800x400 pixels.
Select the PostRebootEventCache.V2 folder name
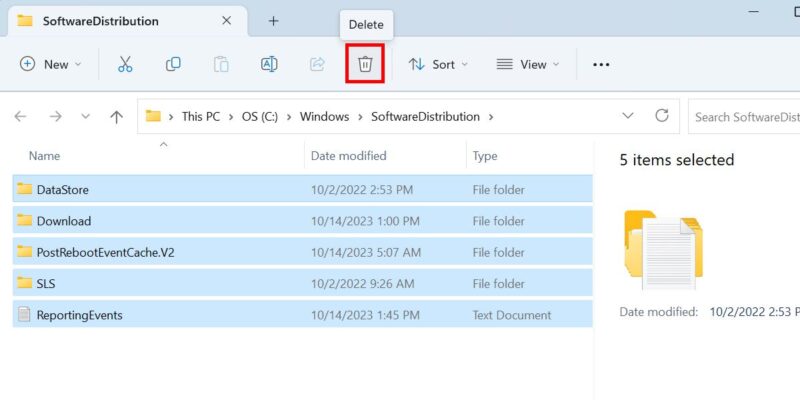(106, 252)
